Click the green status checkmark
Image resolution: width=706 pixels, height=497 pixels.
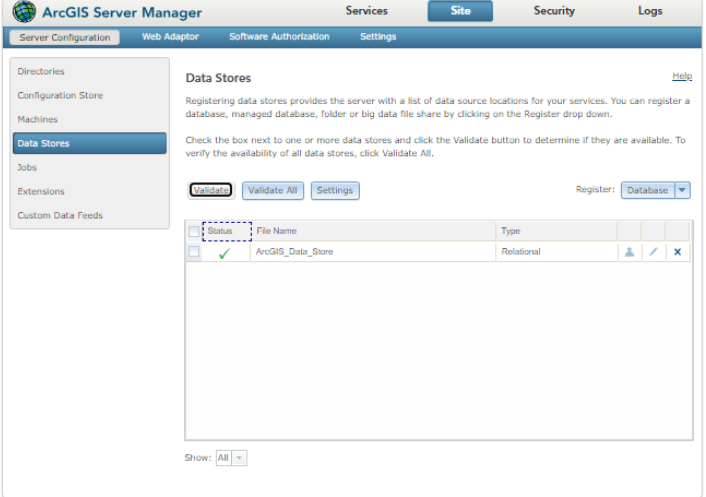pyautogui.click(x=224, y=253)
